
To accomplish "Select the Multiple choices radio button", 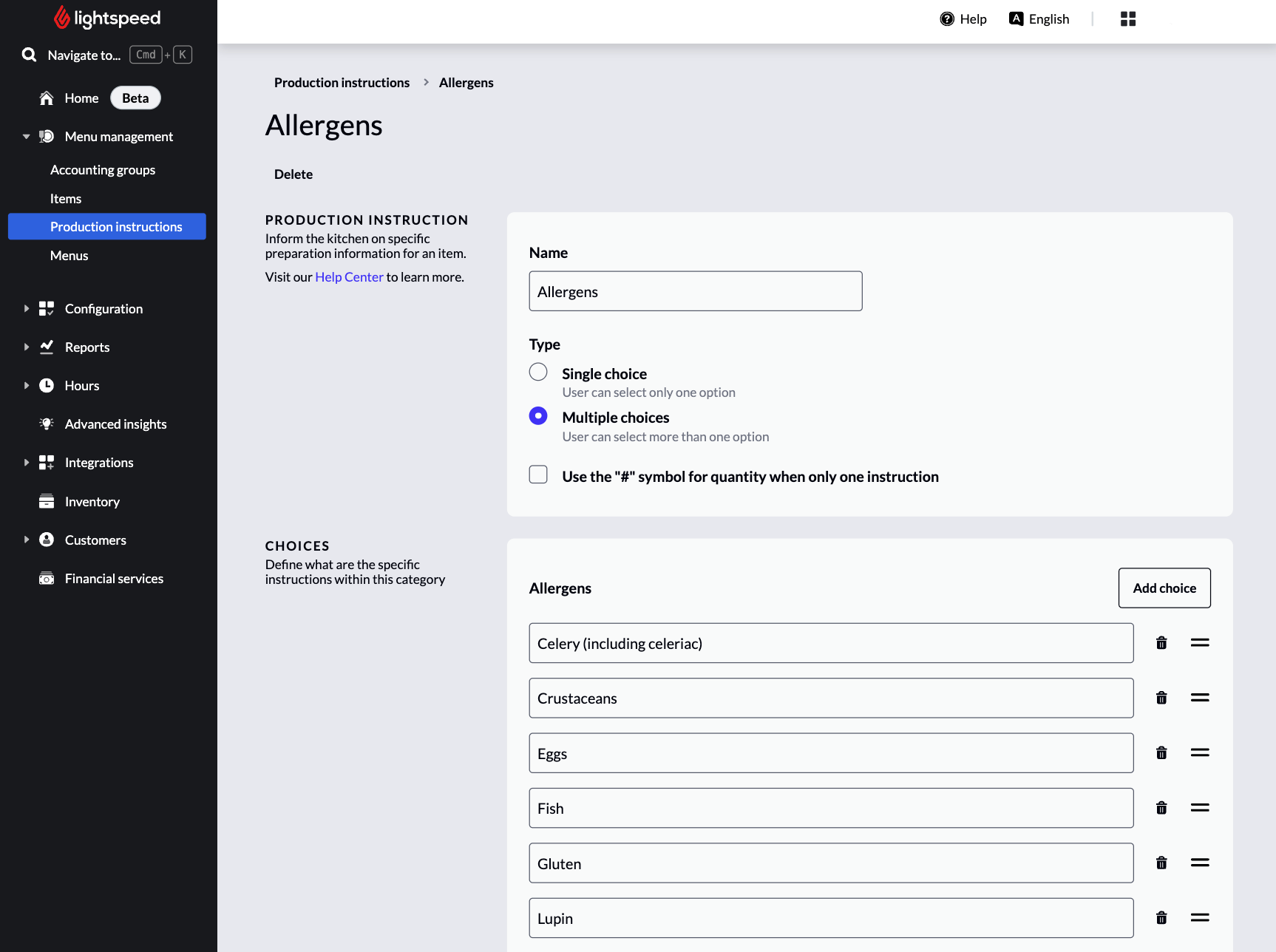I will [x=538, y=416].
